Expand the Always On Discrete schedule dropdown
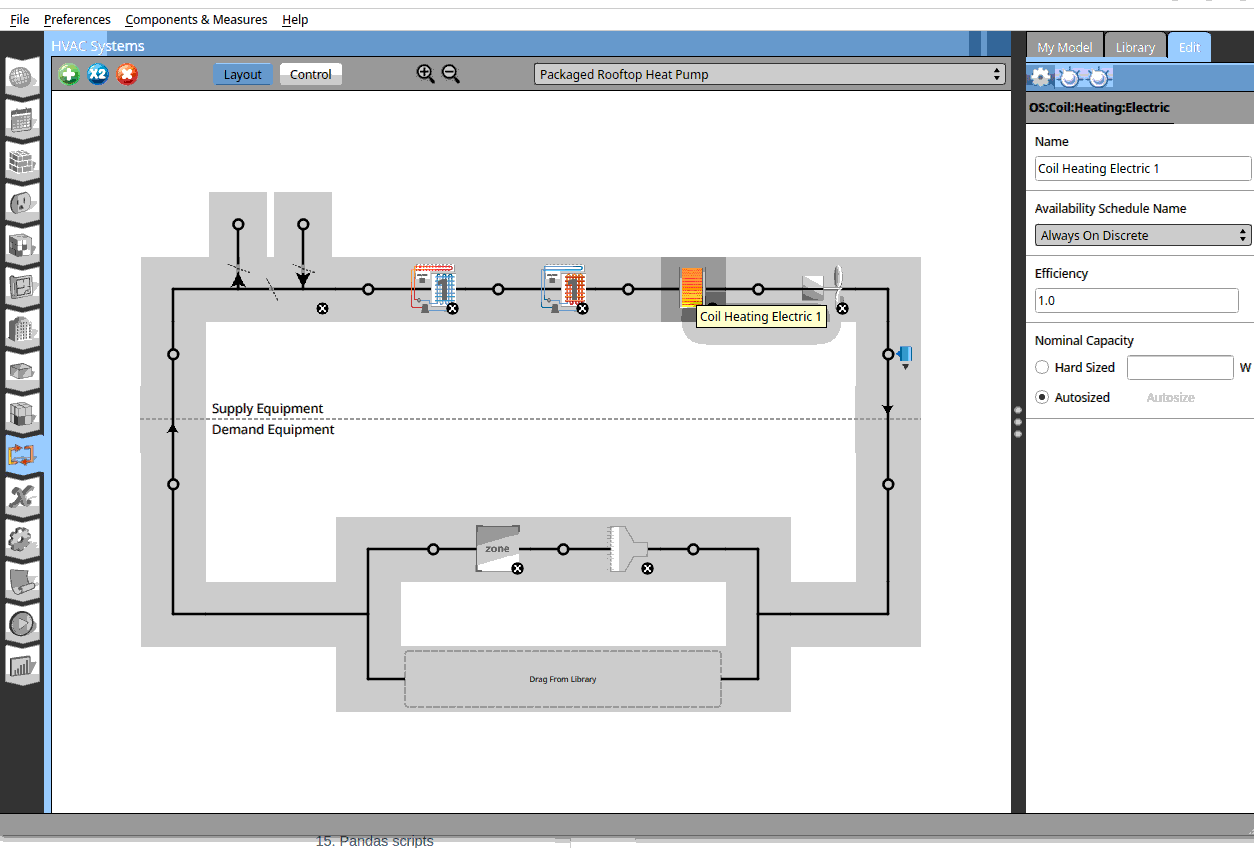The image size is (1254, 848). (x=1142, y=235)
